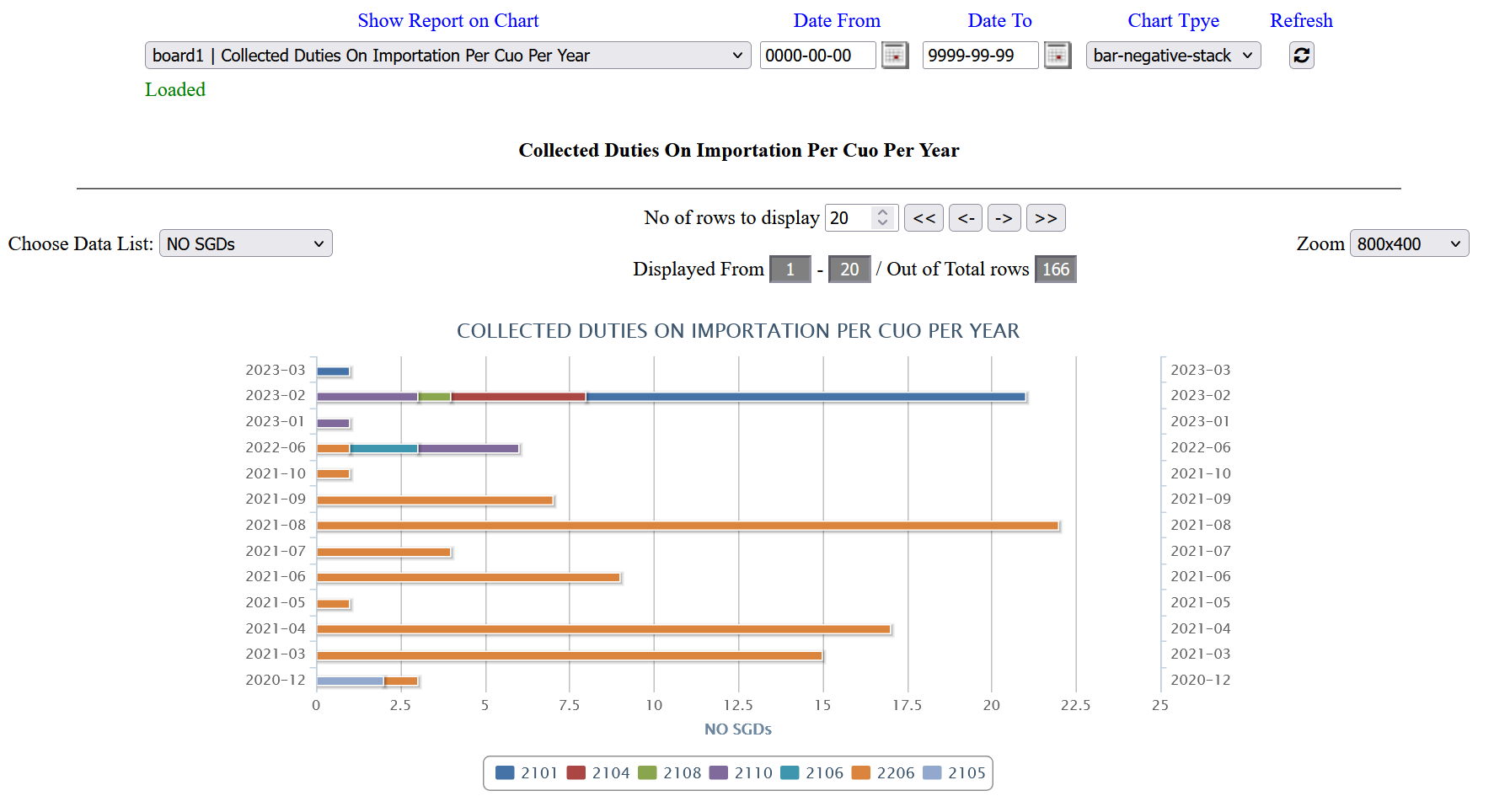Toggle the 2101 series in legend
The width and height of the screenshot is (1494, 812).
(527, 773)
